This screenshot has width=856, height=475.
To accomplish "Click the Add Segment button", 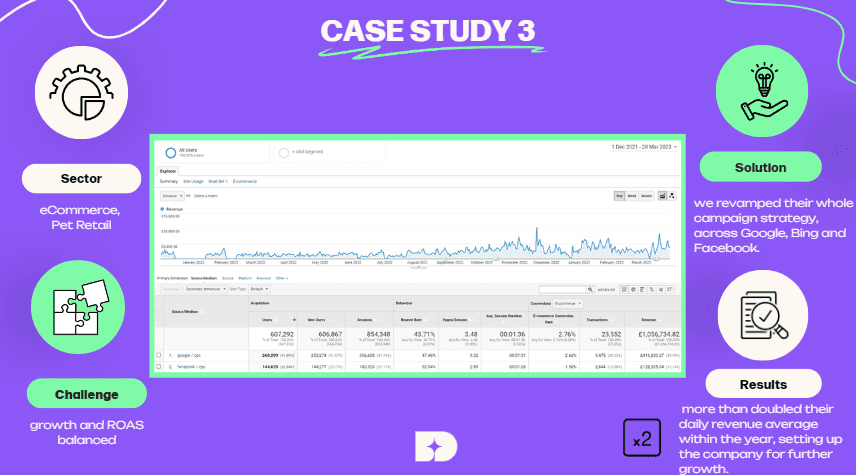I will [305, 152].
